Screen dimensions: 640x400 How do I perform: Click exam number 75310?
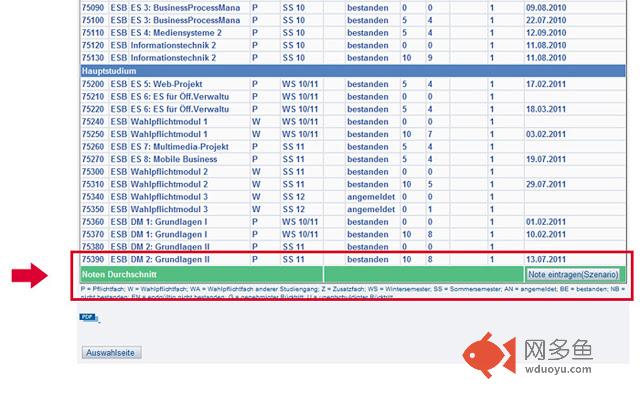coord(93,184)
